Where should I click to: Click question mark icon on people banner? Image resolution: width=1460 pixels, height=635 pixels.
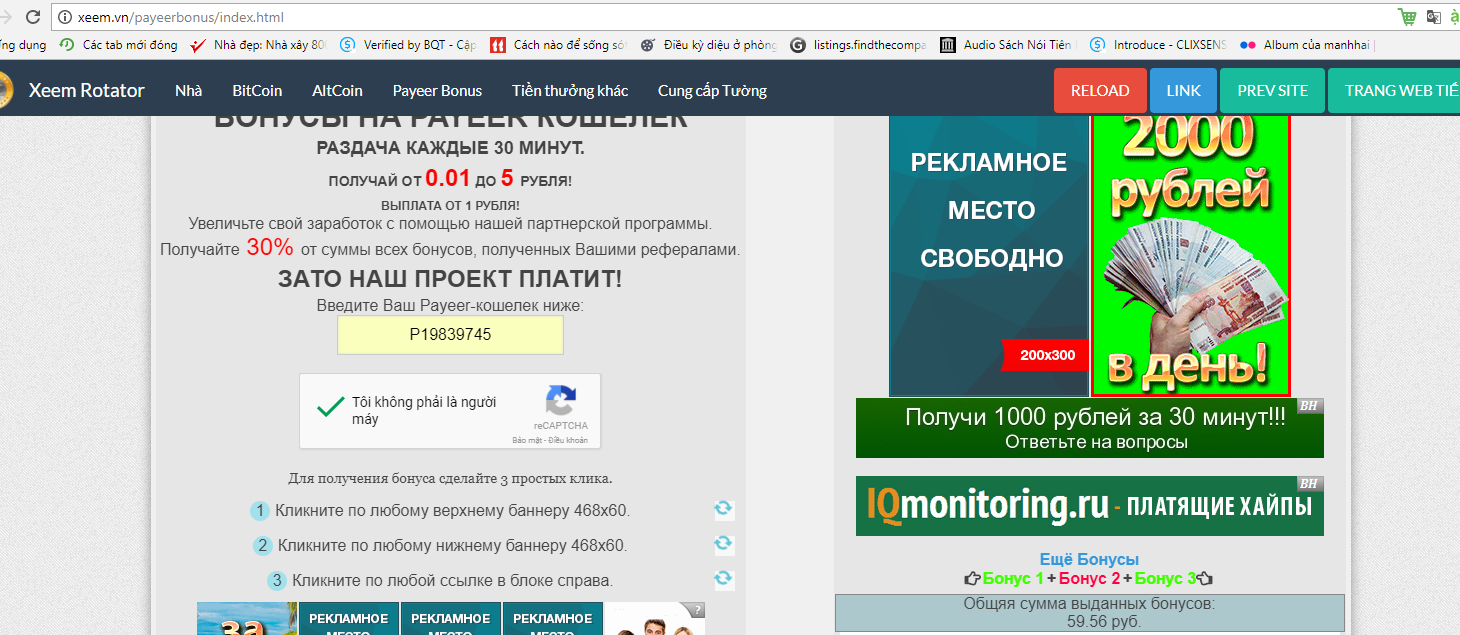[697, 609]
